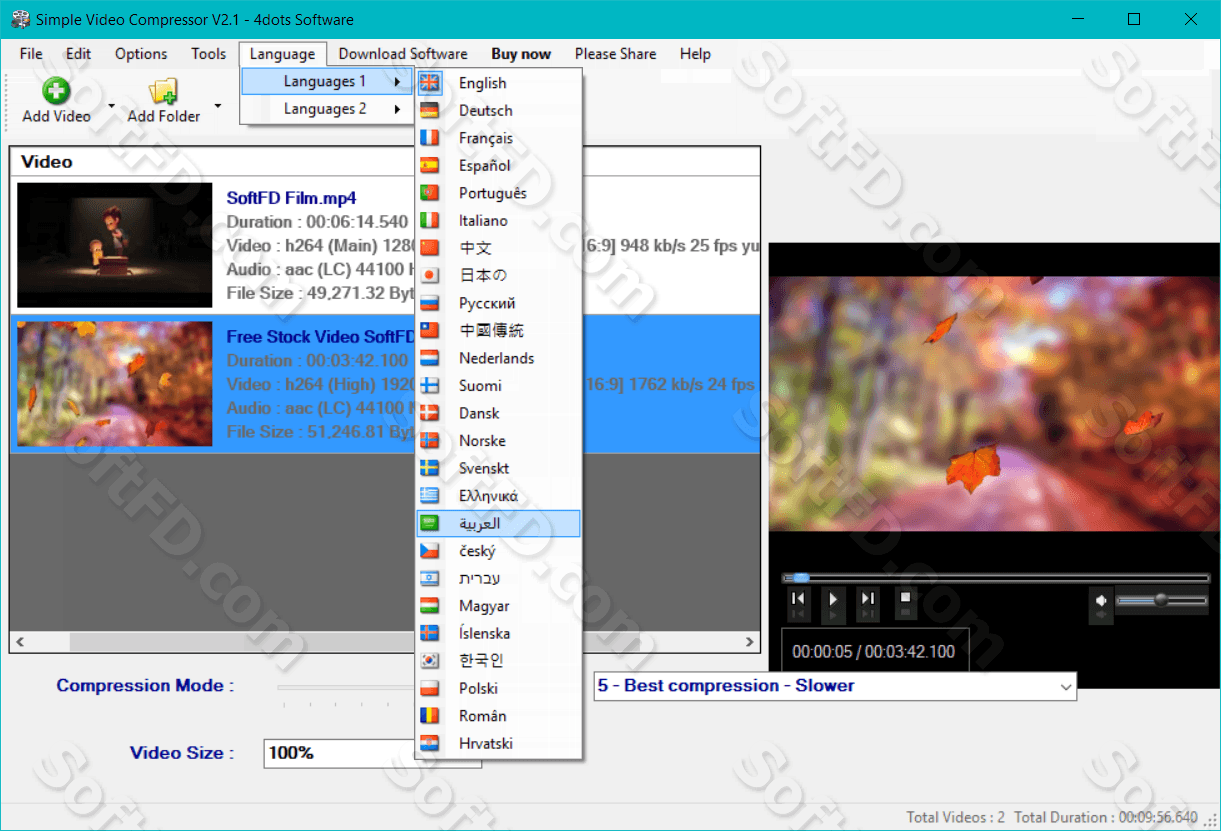The image size is (1221, 831).
Task: Click the flag beside 中文
Action: tap(430, 248)
